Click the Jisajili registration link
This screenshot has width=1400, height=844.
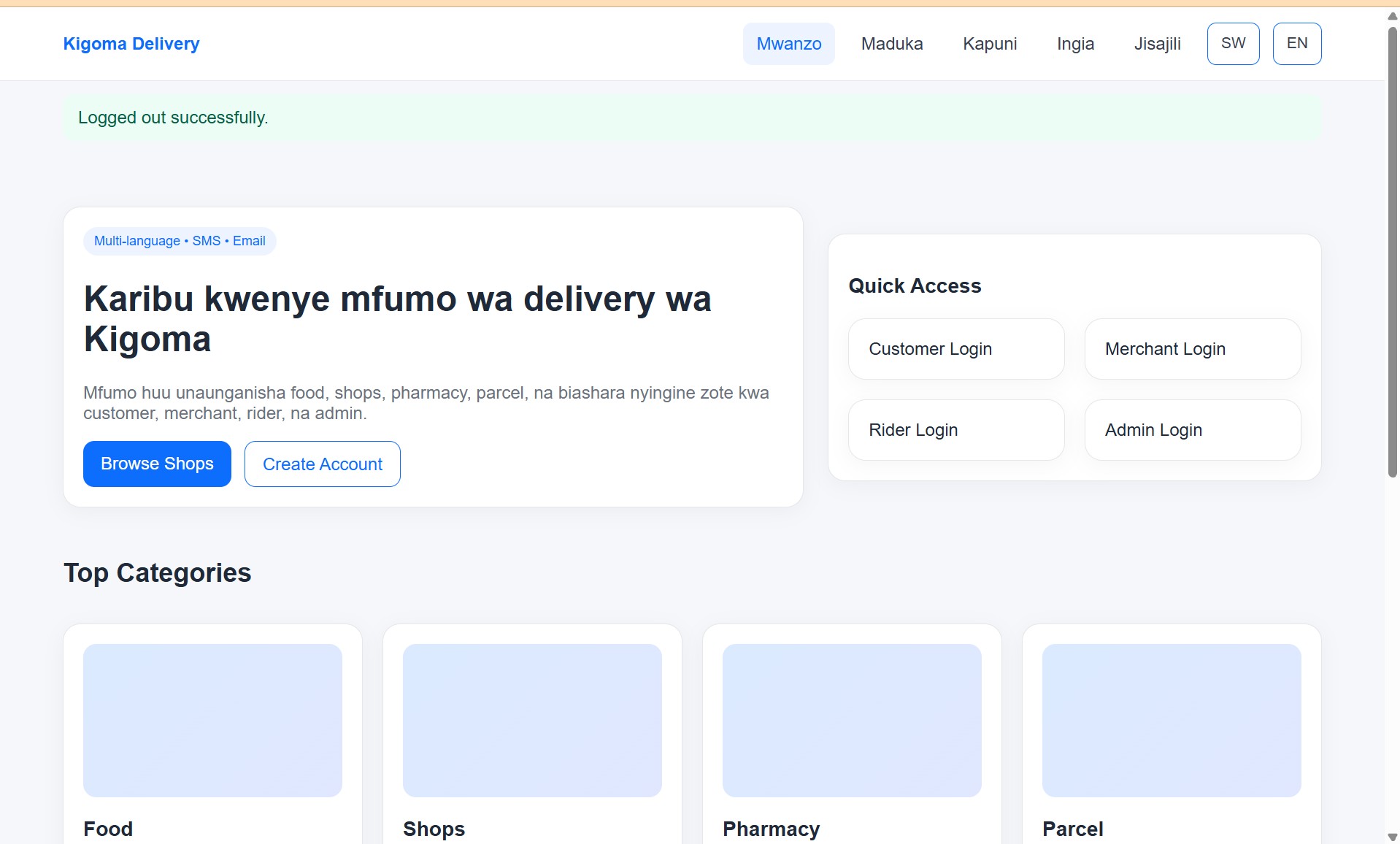point(1158,44)
